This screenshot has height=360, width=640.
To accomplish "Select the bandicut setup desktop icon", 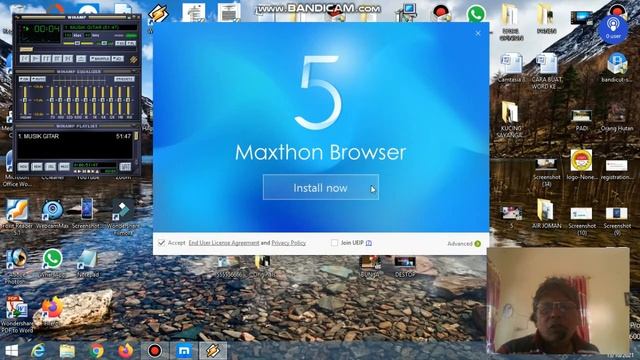I will click(x=617, y=67).
